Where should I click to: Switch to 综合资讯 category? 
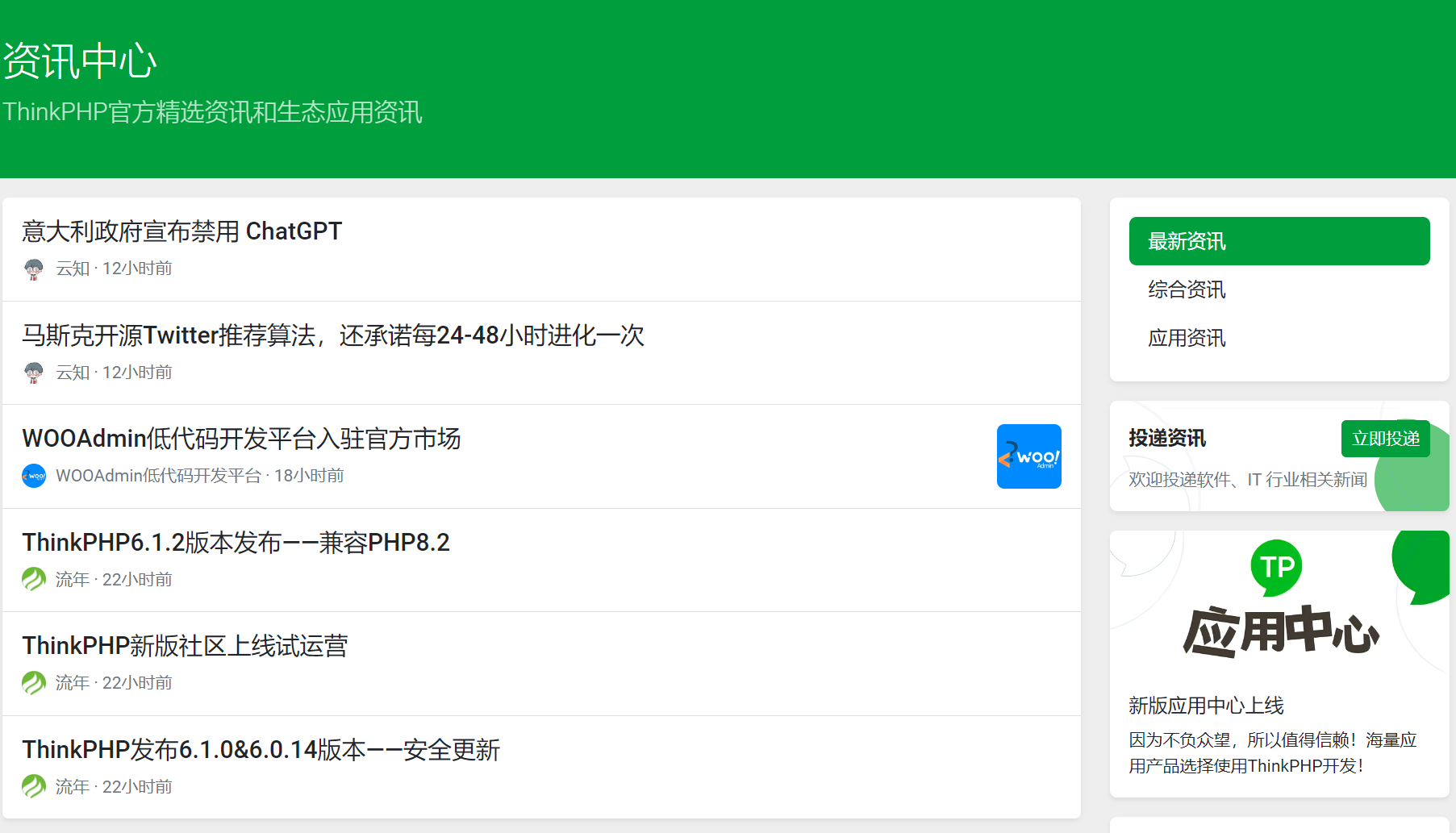pyautogui.click(x=1279, y=289)
